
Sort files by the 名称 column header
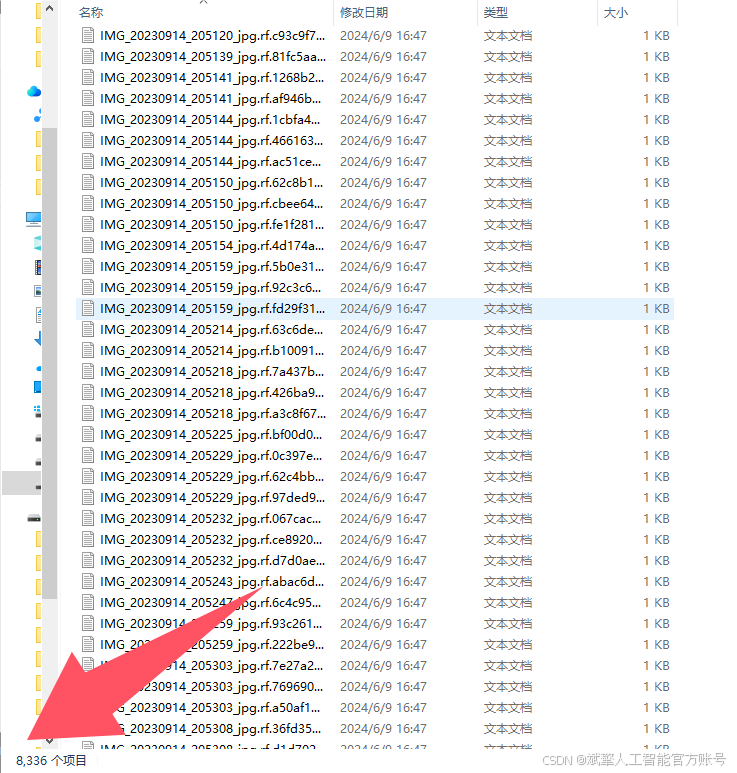point(91,13)
